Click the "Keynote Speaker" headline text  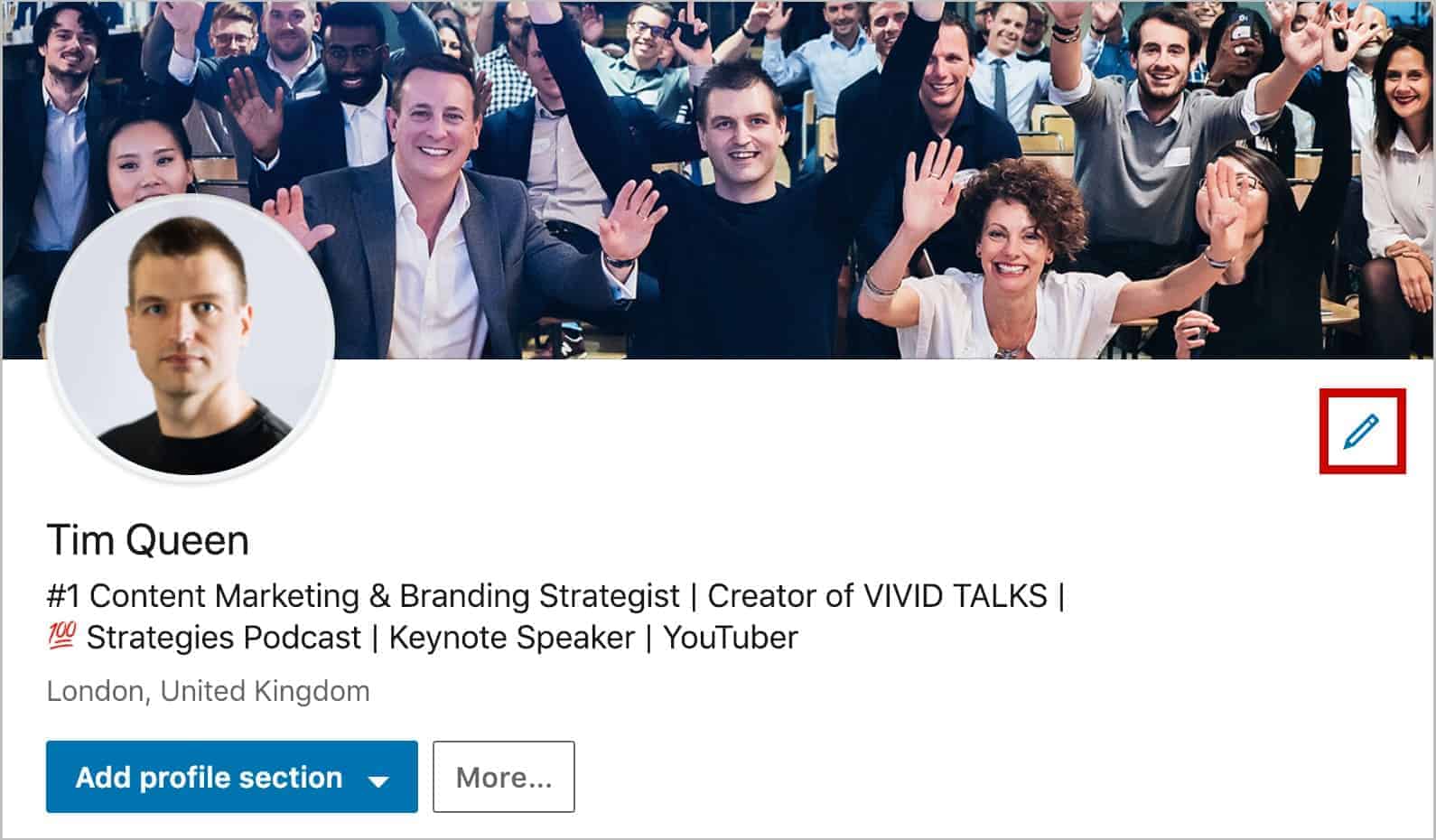pos(512,638)
